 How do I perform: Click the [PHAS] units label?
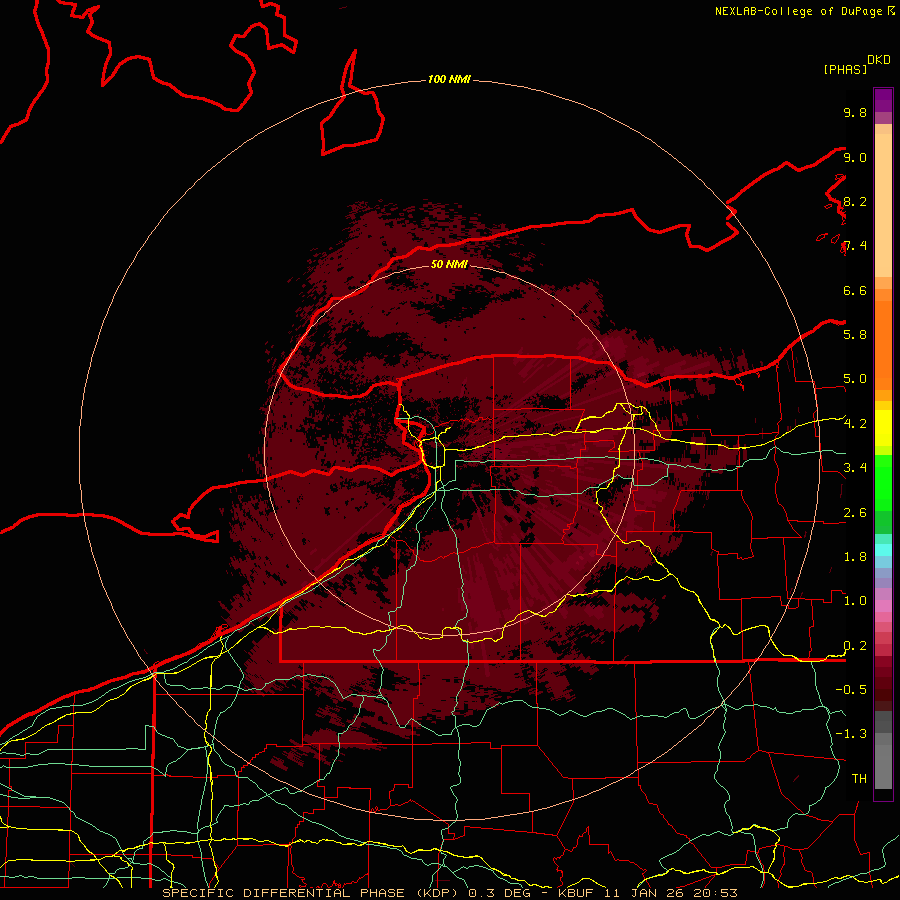pyautogui.click(x=845, y=69)
